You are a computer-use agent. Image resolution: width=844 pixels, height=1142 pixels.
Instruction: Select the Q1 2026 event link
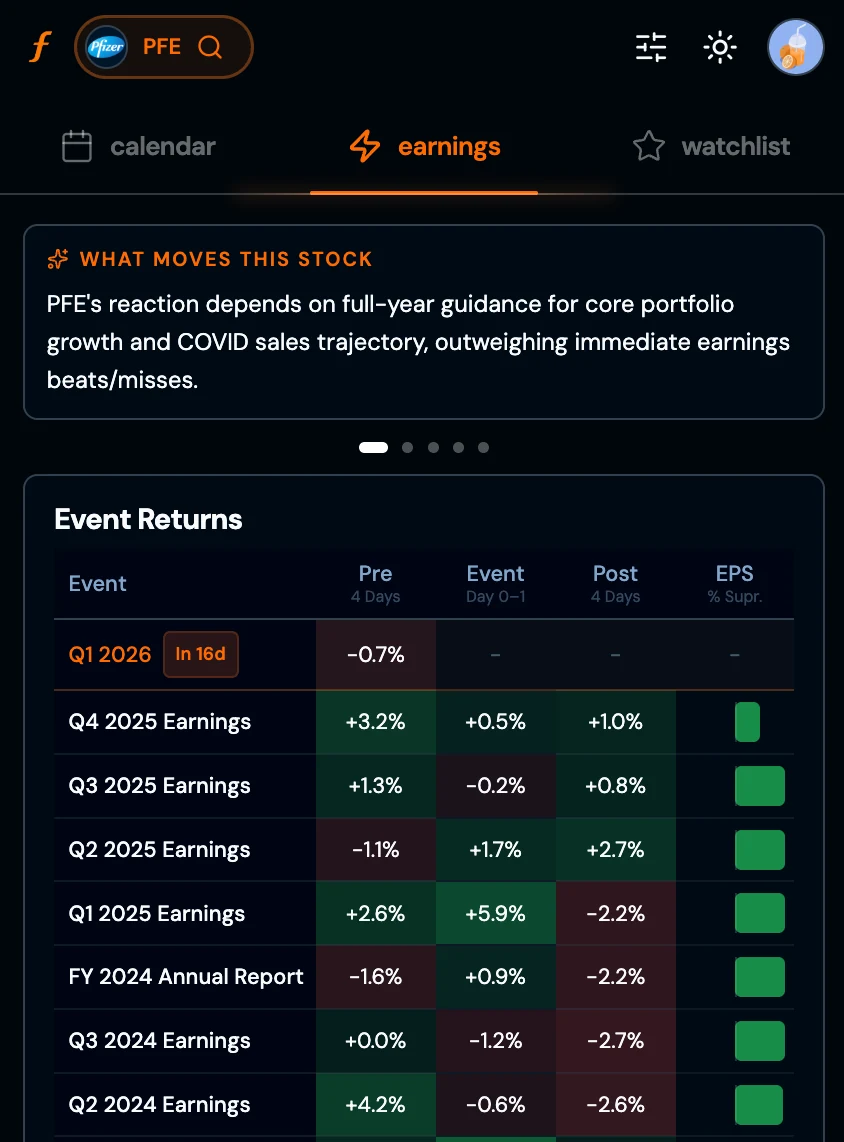[x=110, y=654]
